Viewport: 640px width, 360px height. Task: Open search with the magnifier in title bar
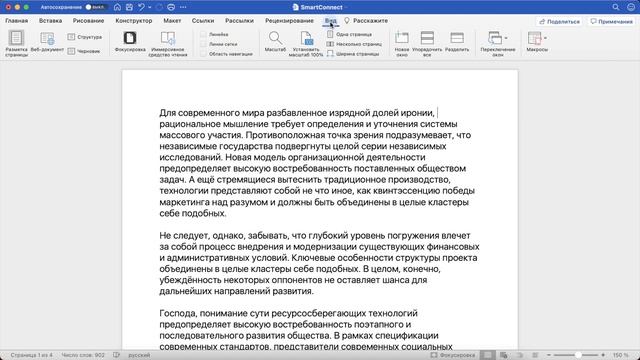[x=616, y=7]
